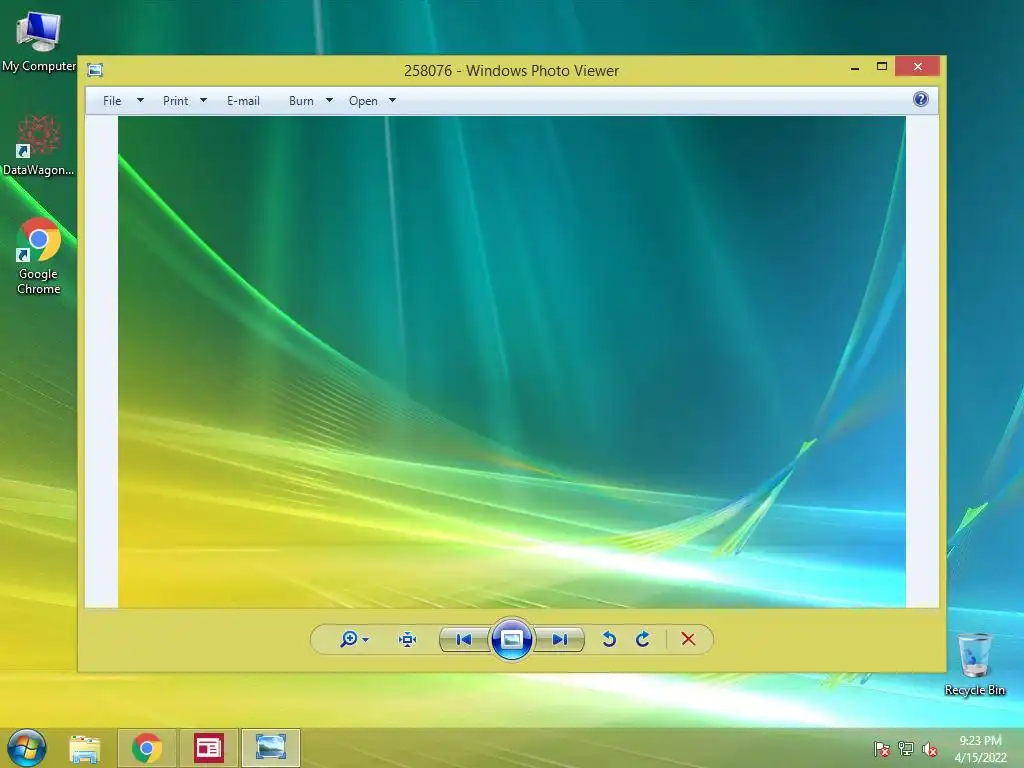Select the Google Chrome desktop shortcut
1024x768 pixels.
click(x=39, y=256)
